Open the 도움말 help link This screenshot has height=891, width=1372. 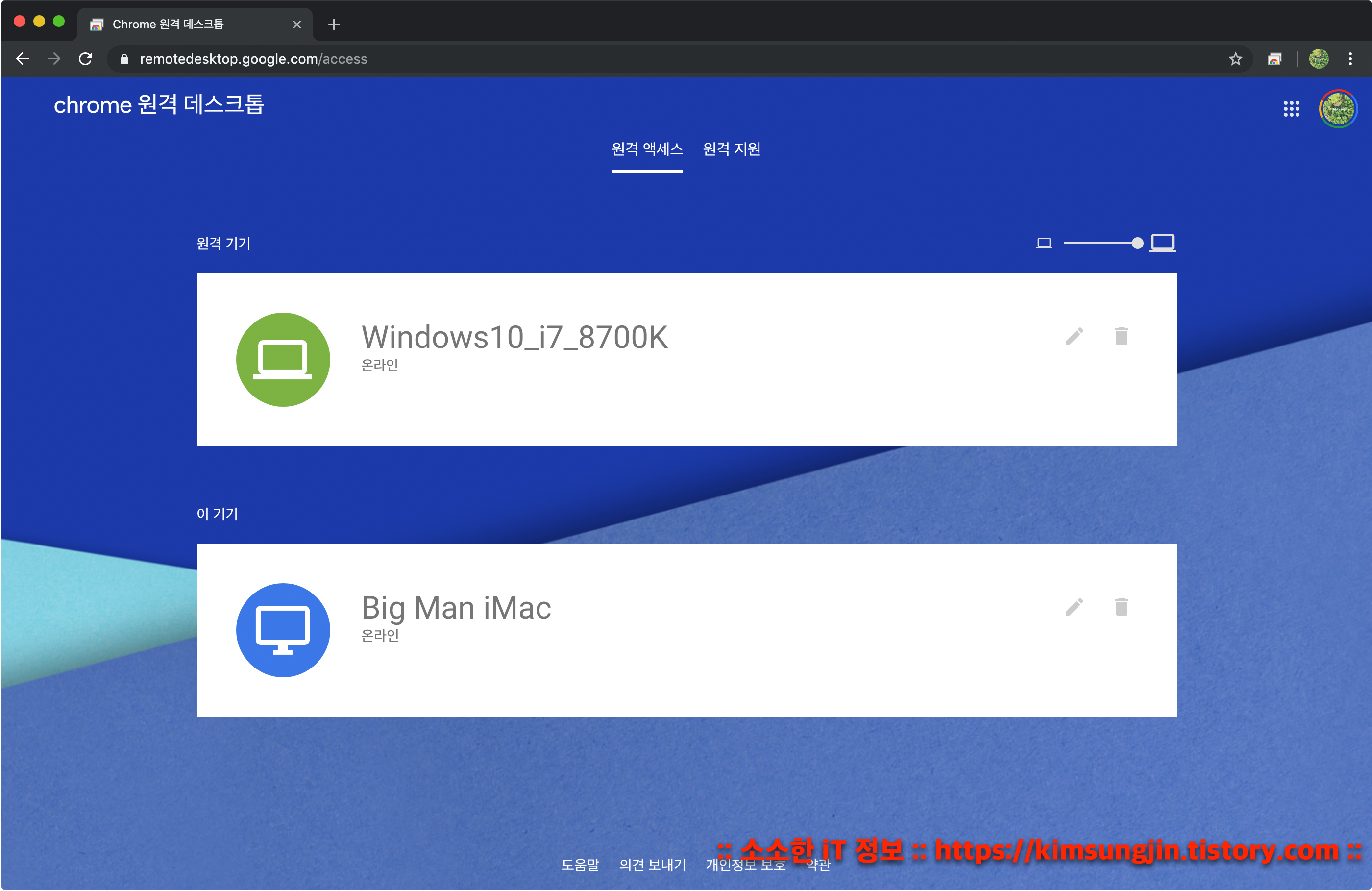pyautogui.click(x=580, y=865)
